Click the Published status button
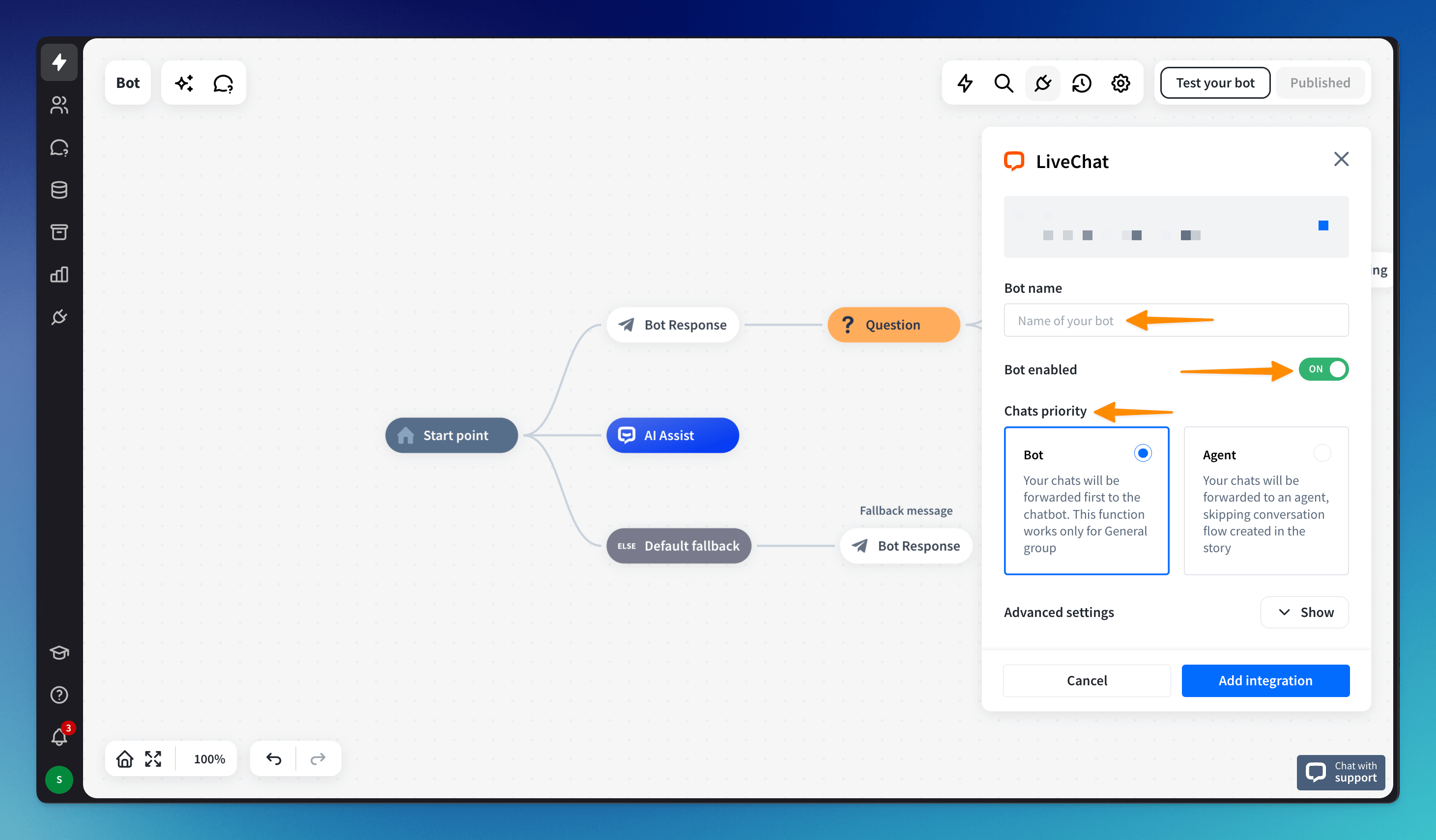Image resolution: width=1436 pixels, height=840 pixels. (1320, 83)
